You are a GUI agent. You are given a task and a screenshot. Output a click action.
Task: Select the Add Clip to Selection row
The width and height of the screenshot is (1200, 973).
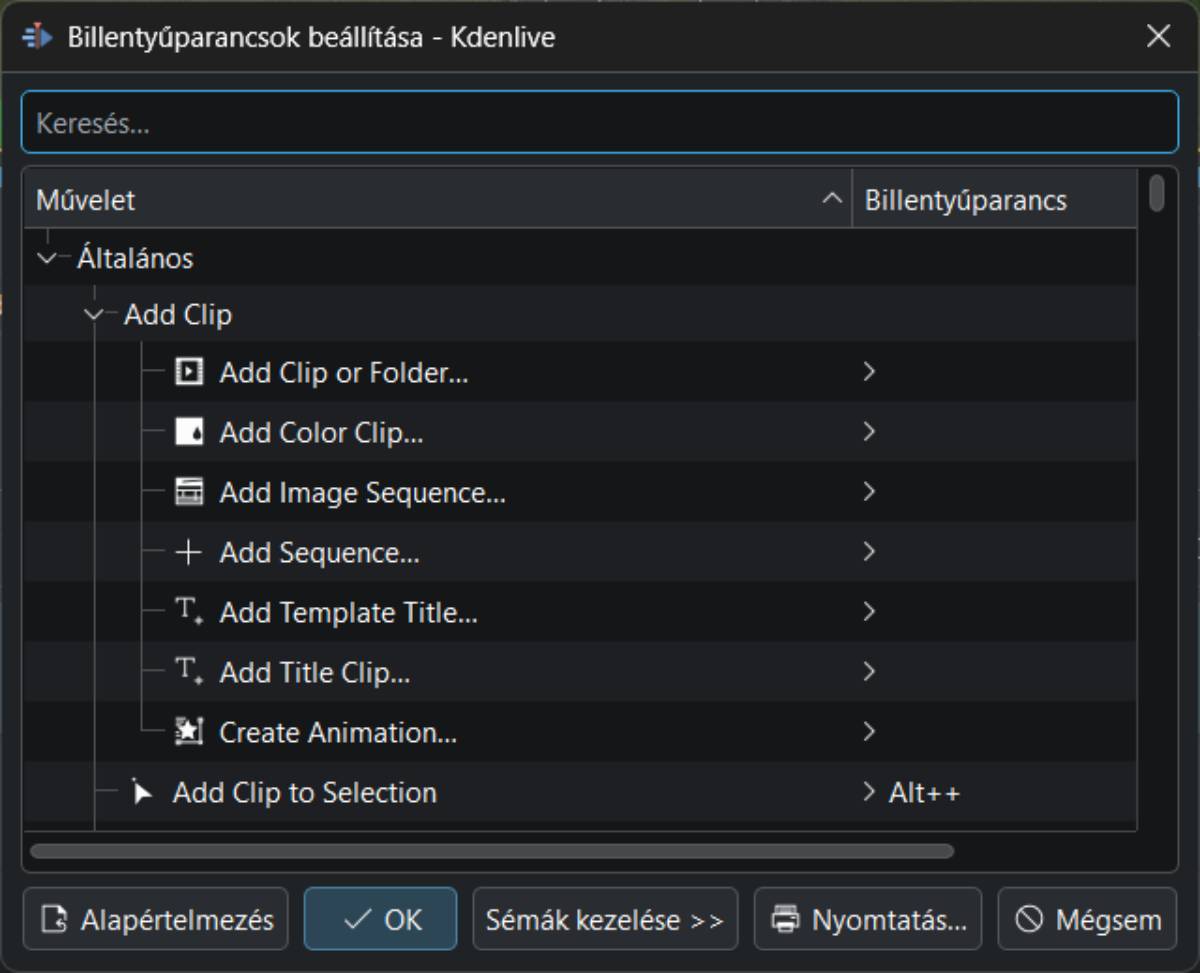pyautogui.click(x=580, y=792)
